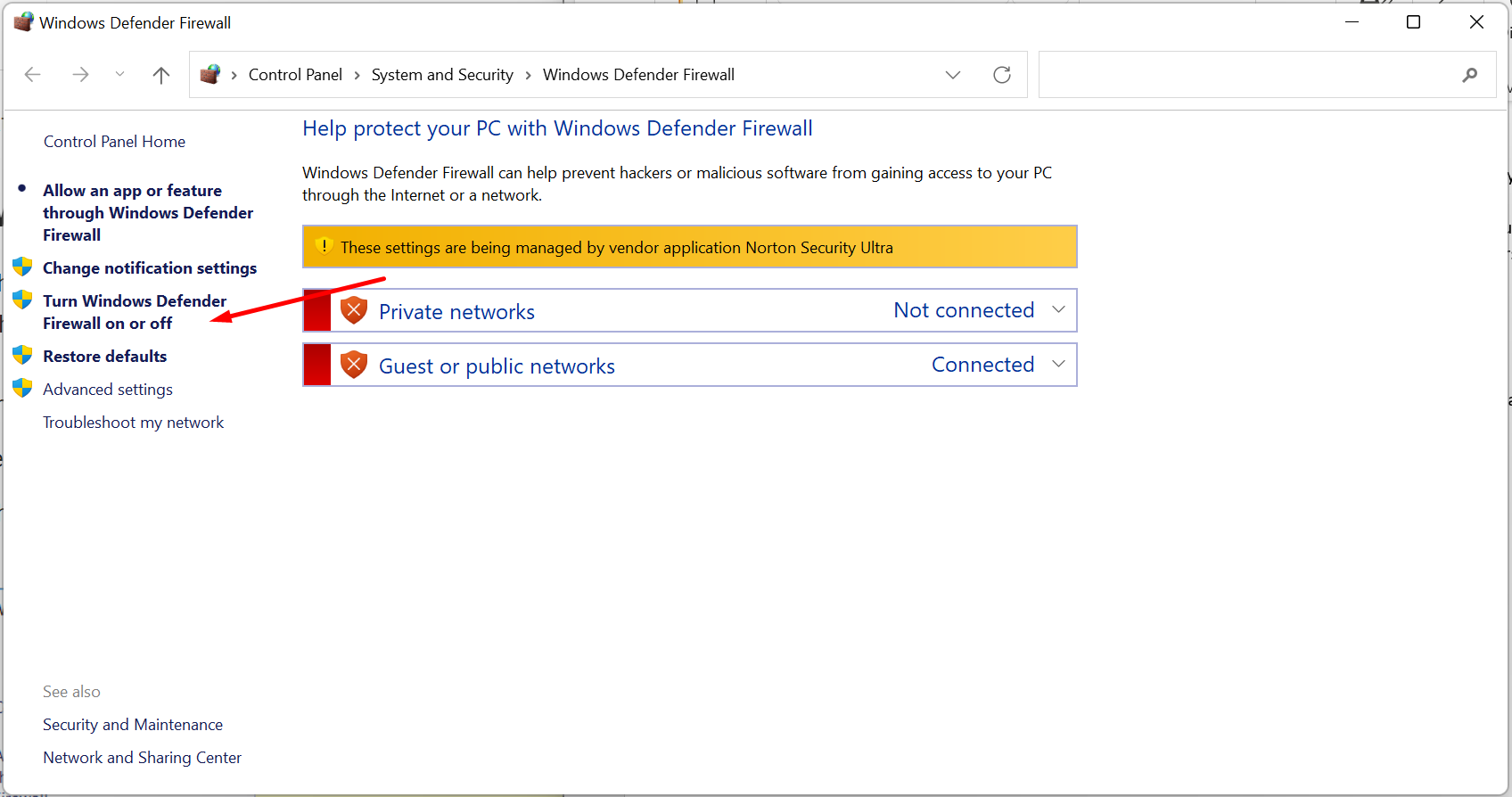This screenshot has height=797, width=1512.
Task: Refresh the Windows Defender Firewall page
Action: (x=1002, y=75)
